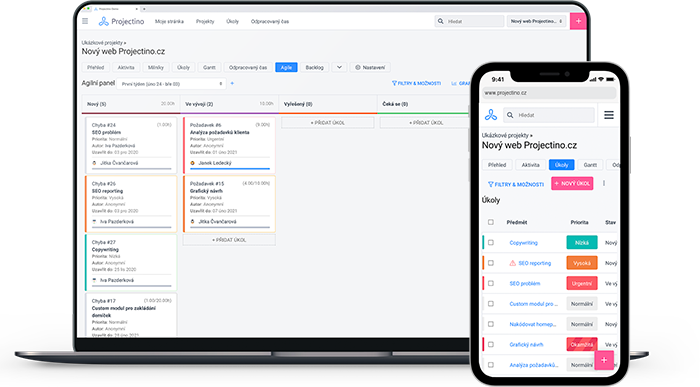Image resolution: width=700 pixels, height=387 pixels.
Task: Click the Projectino logo icon on the phone
Action: point(491,115)
